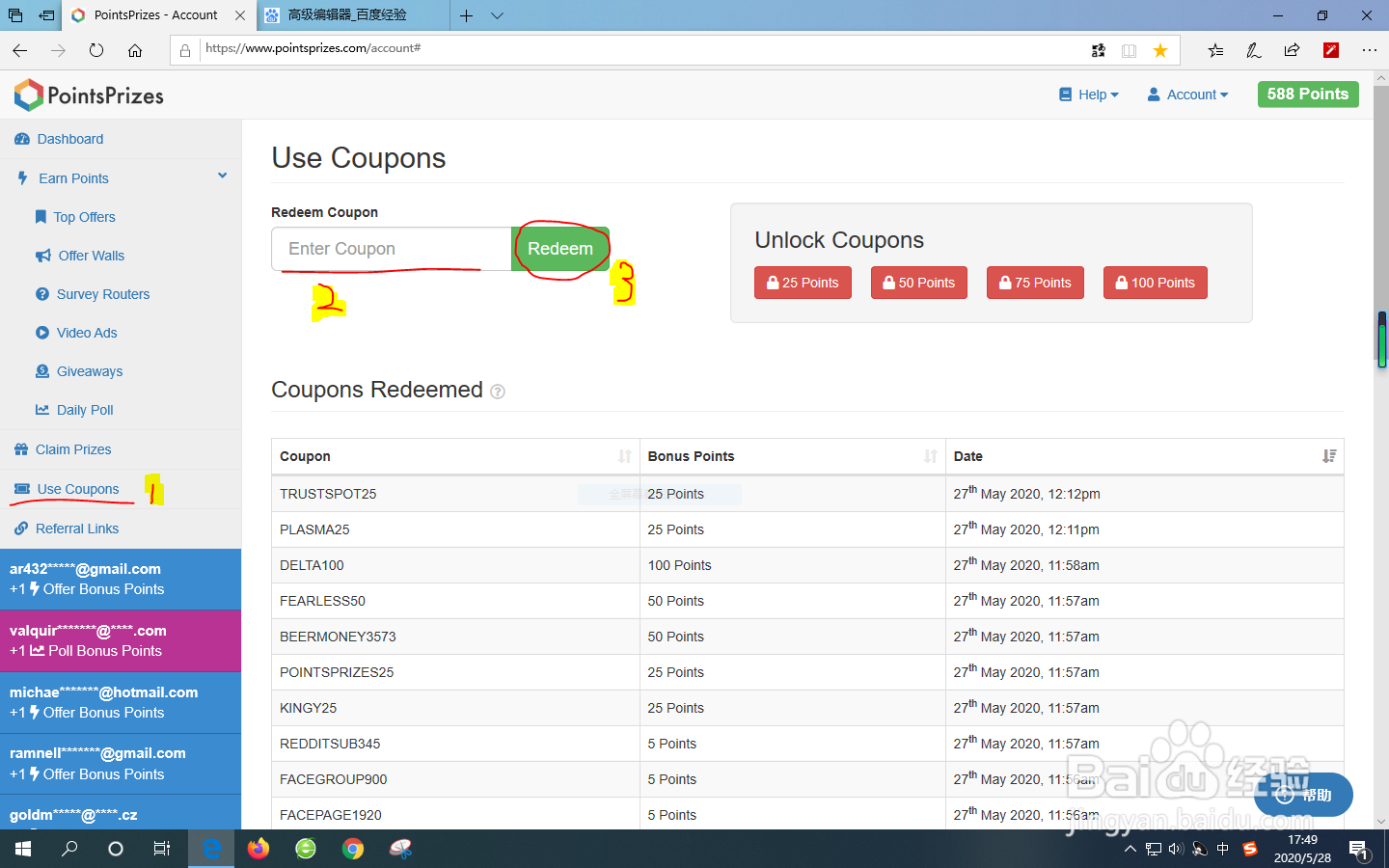Open the favorites hub icon
The height and width of the screenshot is (868, 1389).
pos(1215,50)
